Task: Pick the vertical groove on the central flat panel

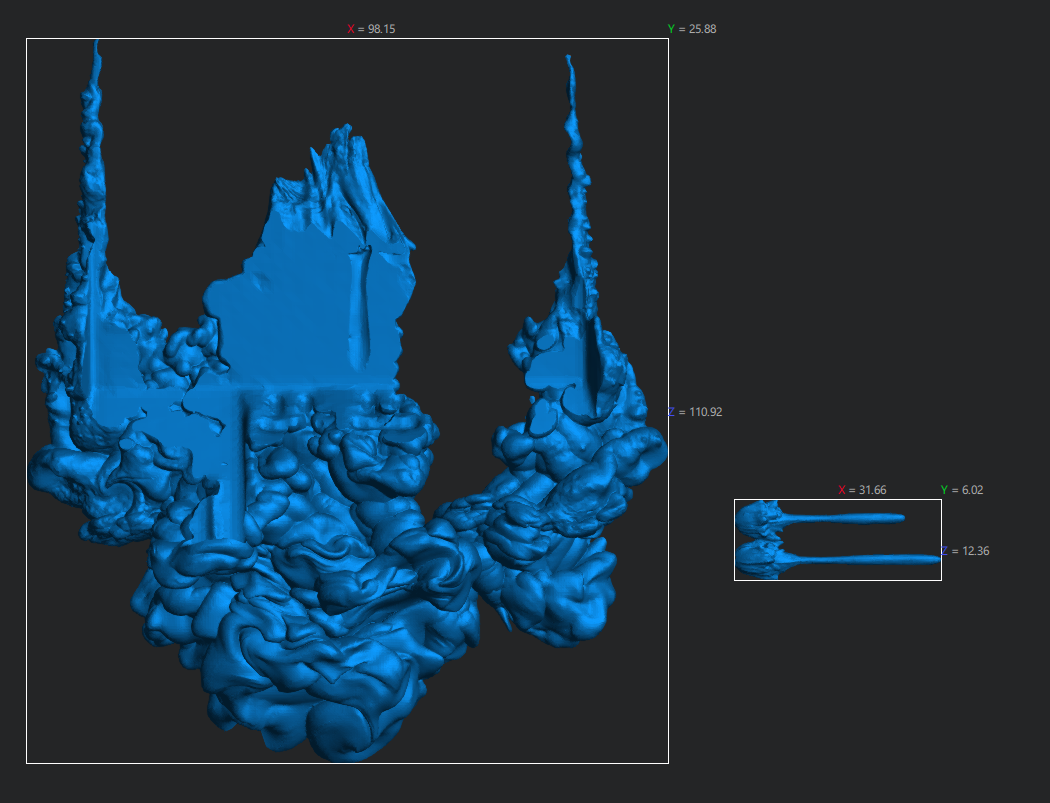Action: coord(362,305)
